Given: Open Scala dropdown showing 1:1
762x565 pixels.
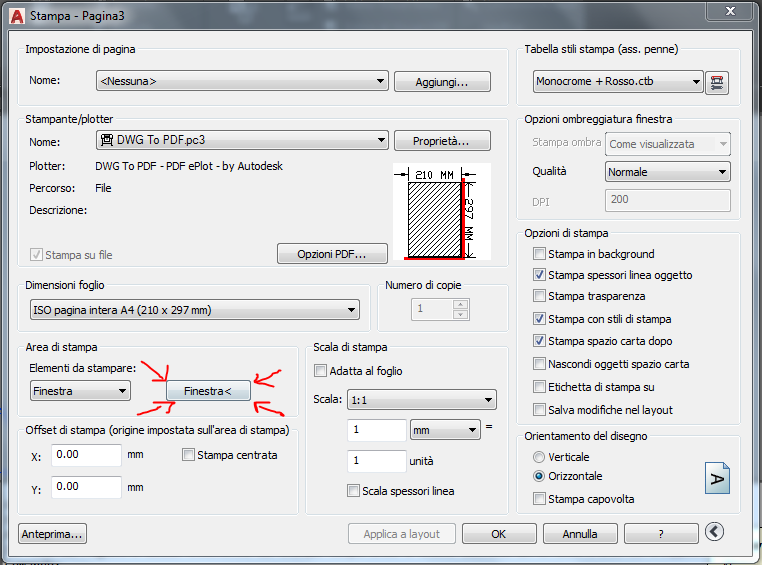Looking at the screenshot, I should (x=422, y=400).
